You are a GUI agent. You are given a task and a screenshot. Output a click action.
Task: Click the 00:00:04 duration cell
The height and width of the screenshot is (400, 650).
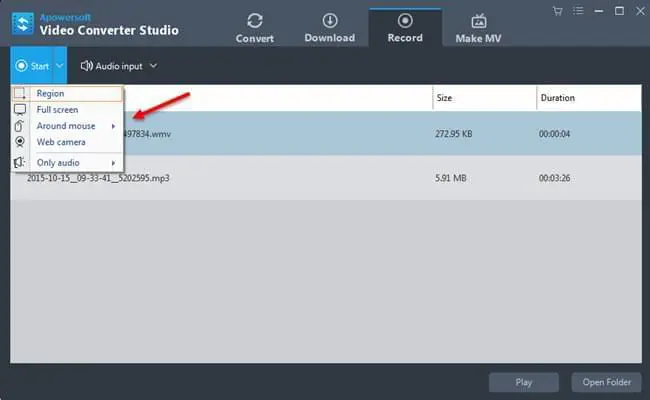point(554,134)
